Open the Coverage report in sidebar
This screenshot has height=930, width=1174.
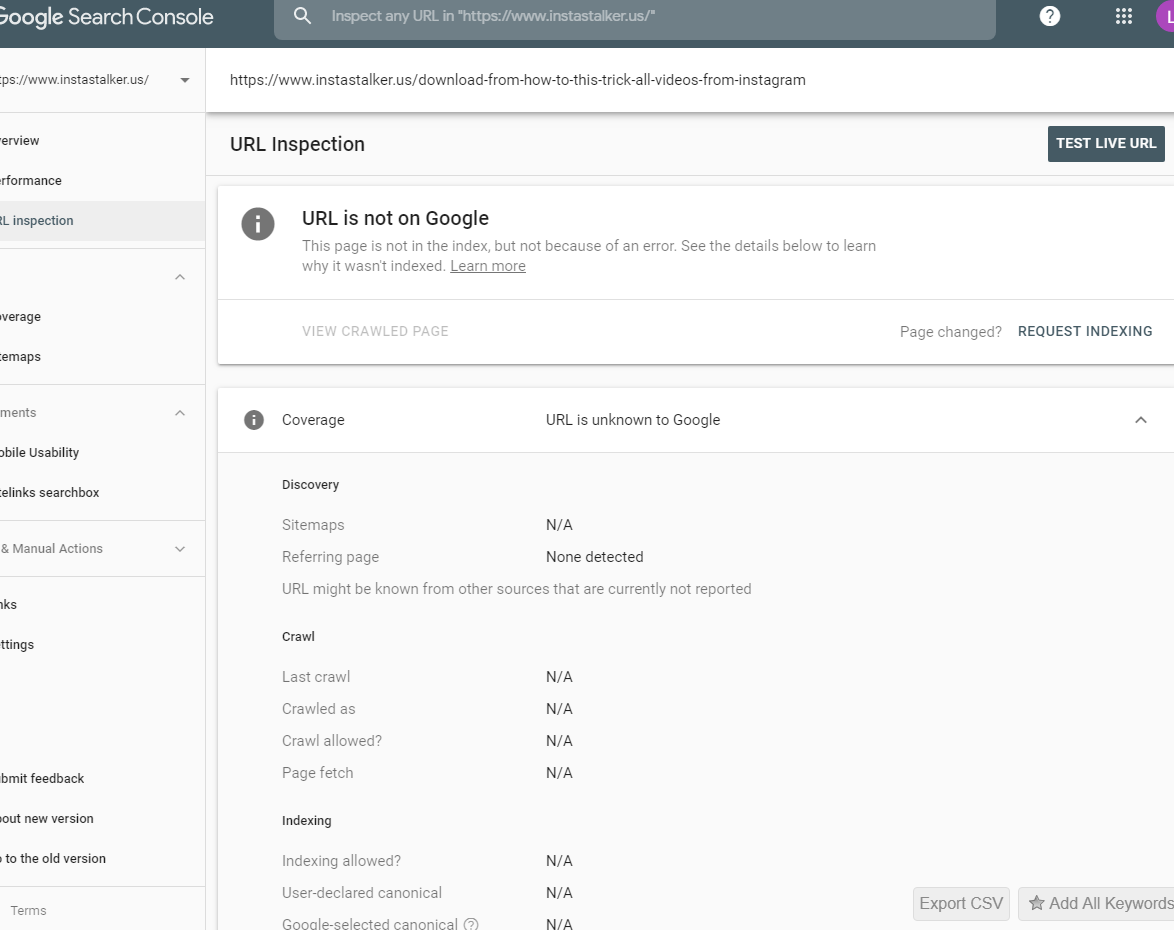102,317
